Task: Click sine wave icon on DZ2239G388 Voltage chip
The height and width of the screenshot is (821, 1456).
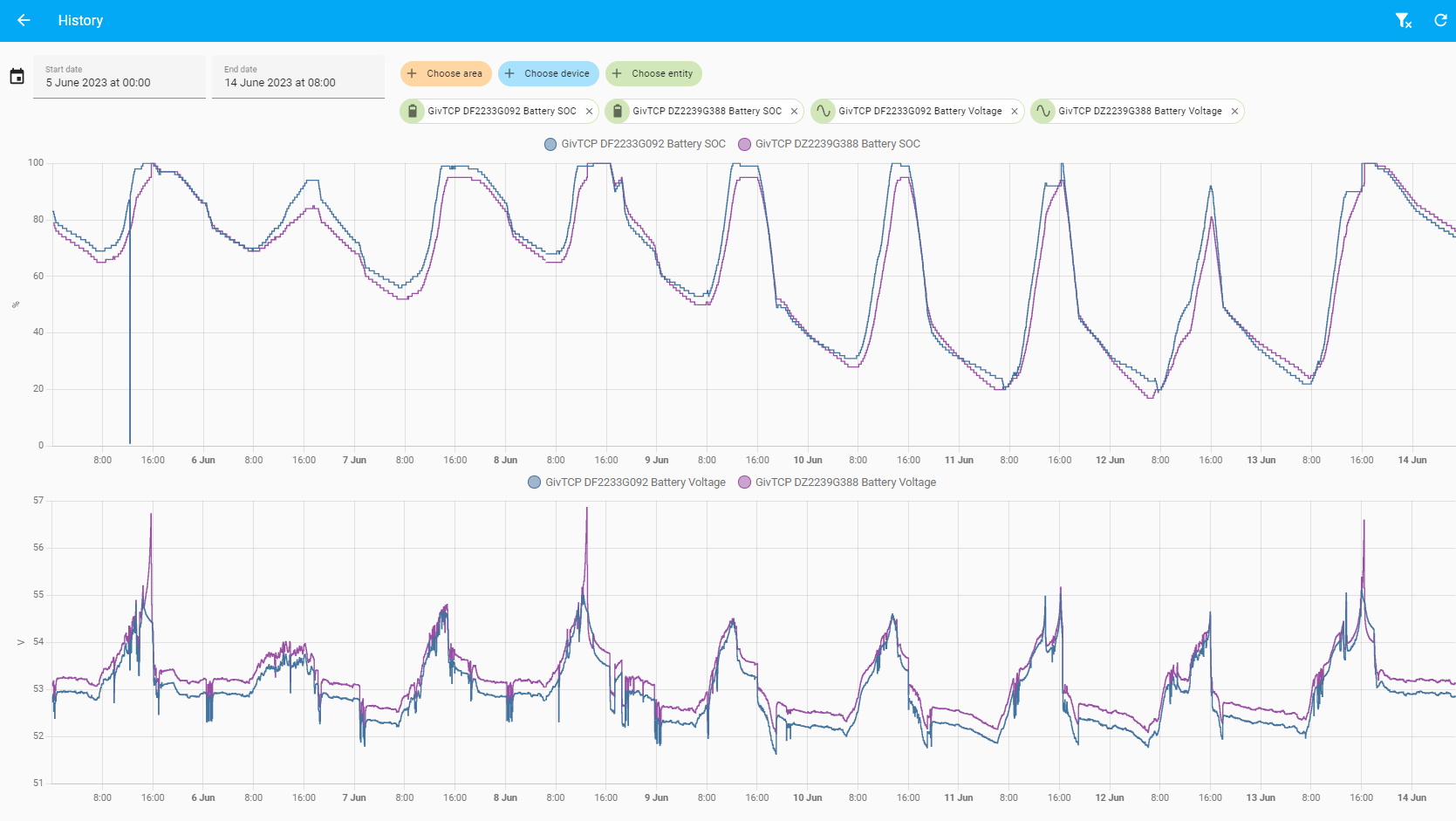Action: coord(1043,111)
